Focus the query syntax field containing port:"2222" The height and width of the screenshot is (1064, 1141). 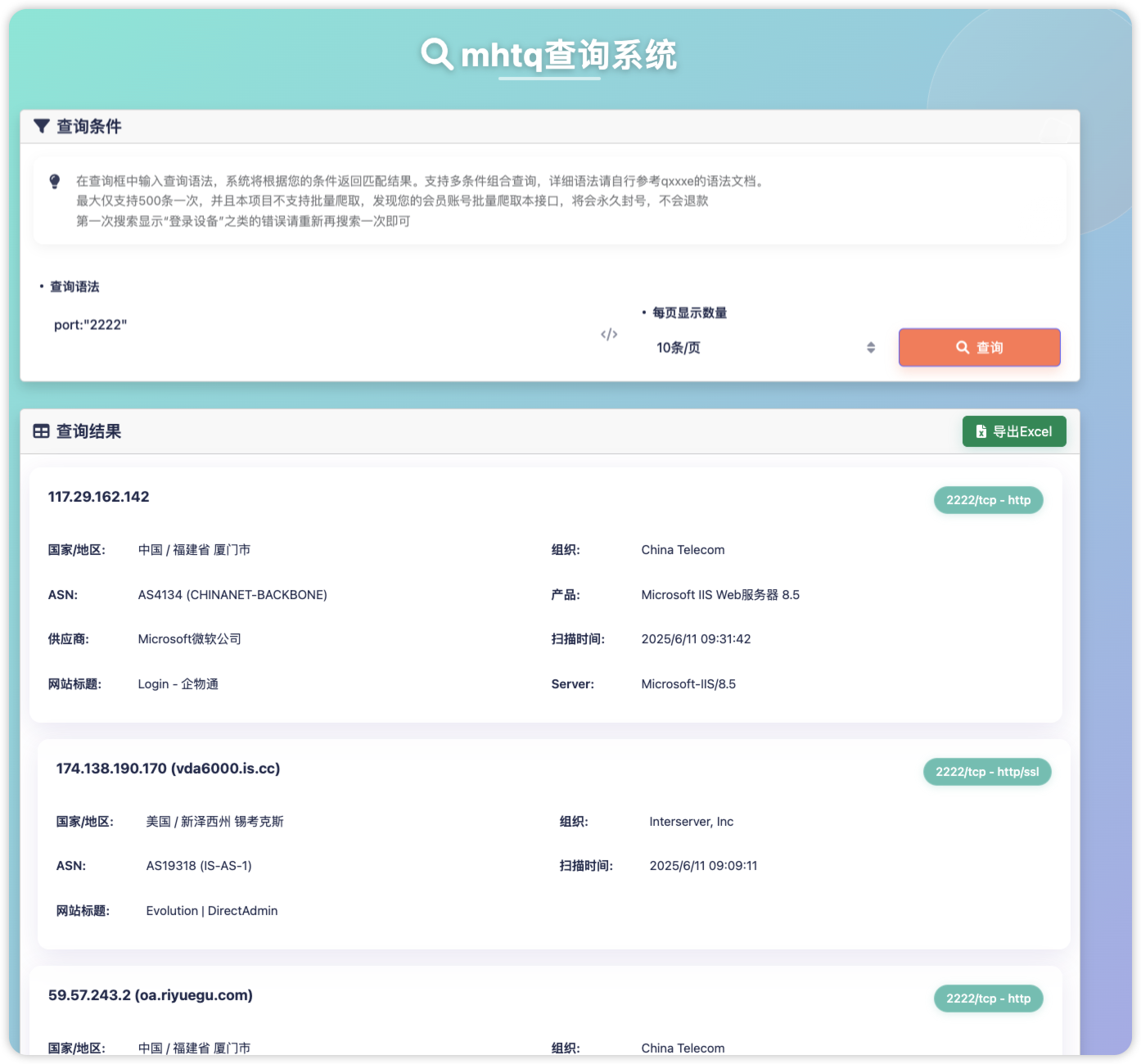click(319, 325)
